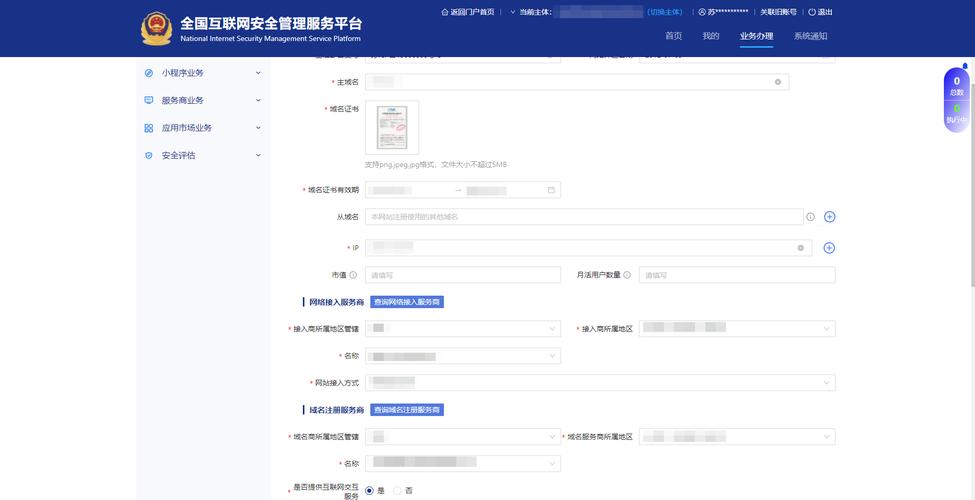The width and height of the screenshot is (975, 500).
Task: Expand the 服务商业务 sidebar menu
Action: 258,100
